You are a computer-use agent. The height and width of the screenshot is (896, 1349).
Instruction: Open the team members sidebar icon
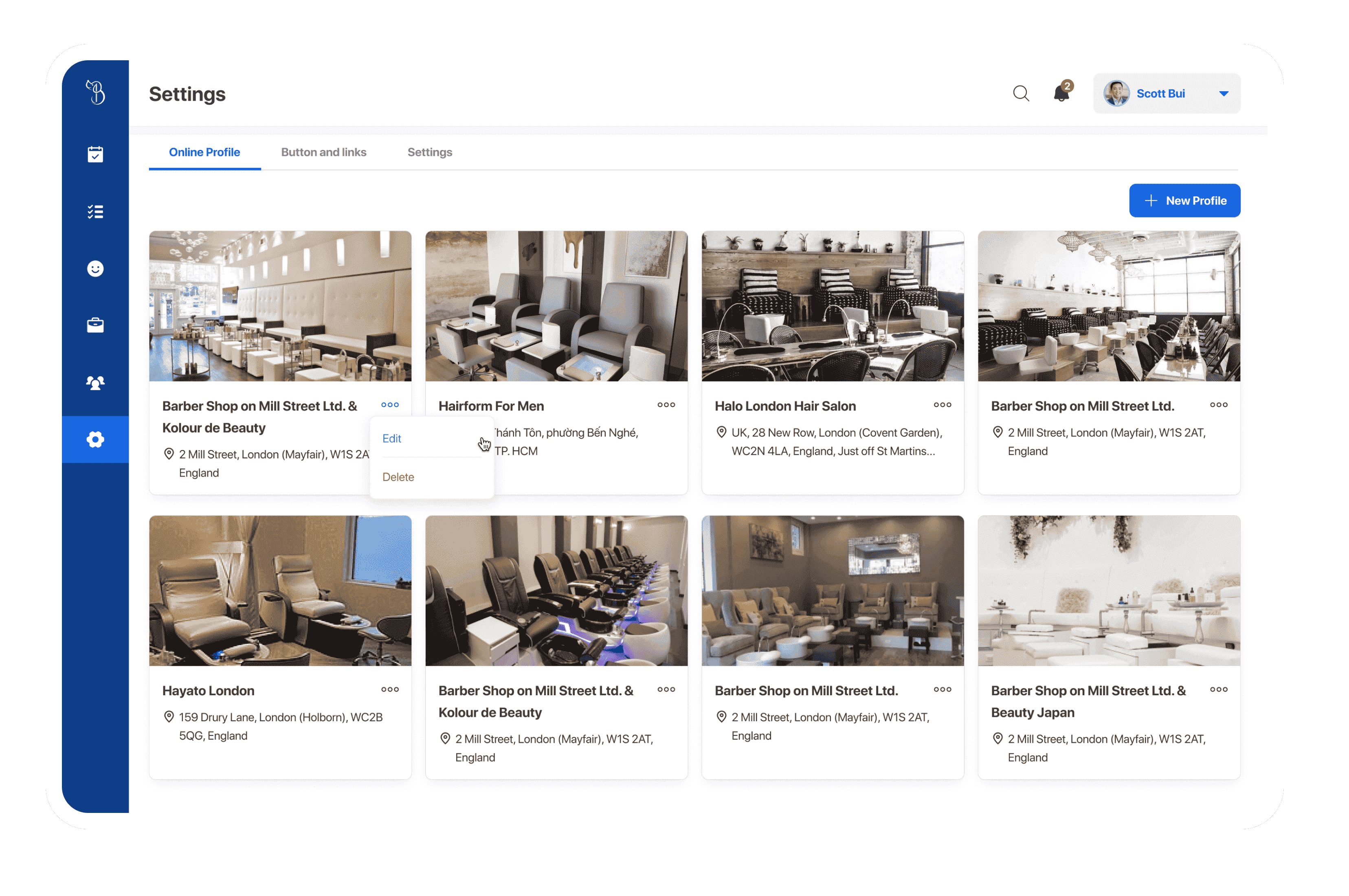click(x=95, y=382)
